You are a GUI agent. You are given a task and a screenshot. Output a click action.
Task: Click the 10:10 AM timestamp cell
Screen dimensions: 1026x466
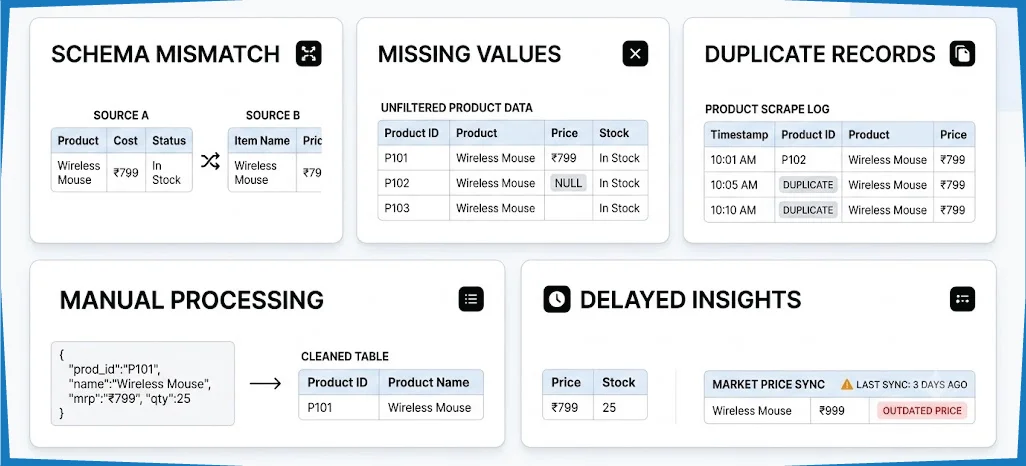739,210
